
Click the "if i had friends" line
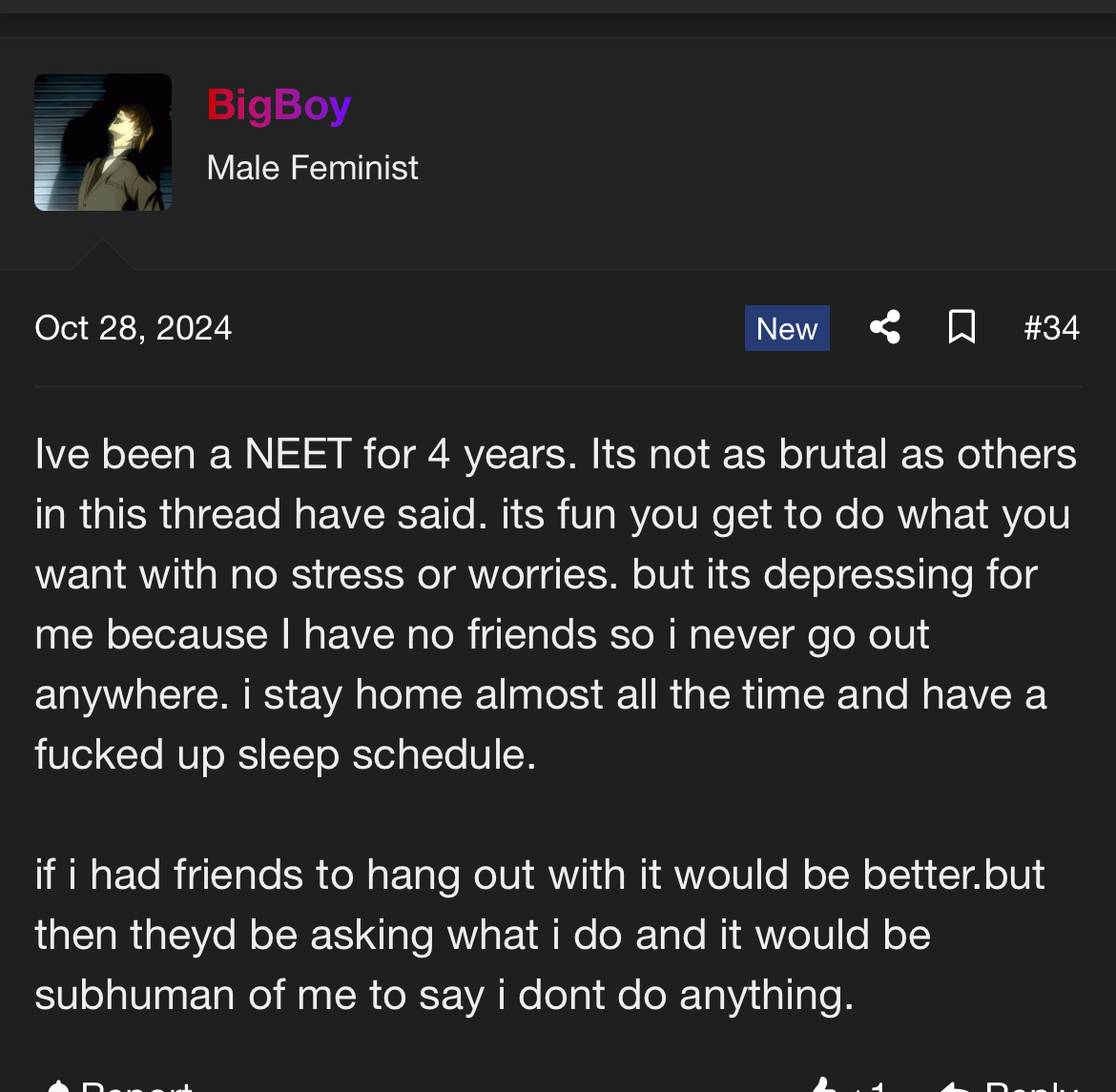[x=540, y=875]
